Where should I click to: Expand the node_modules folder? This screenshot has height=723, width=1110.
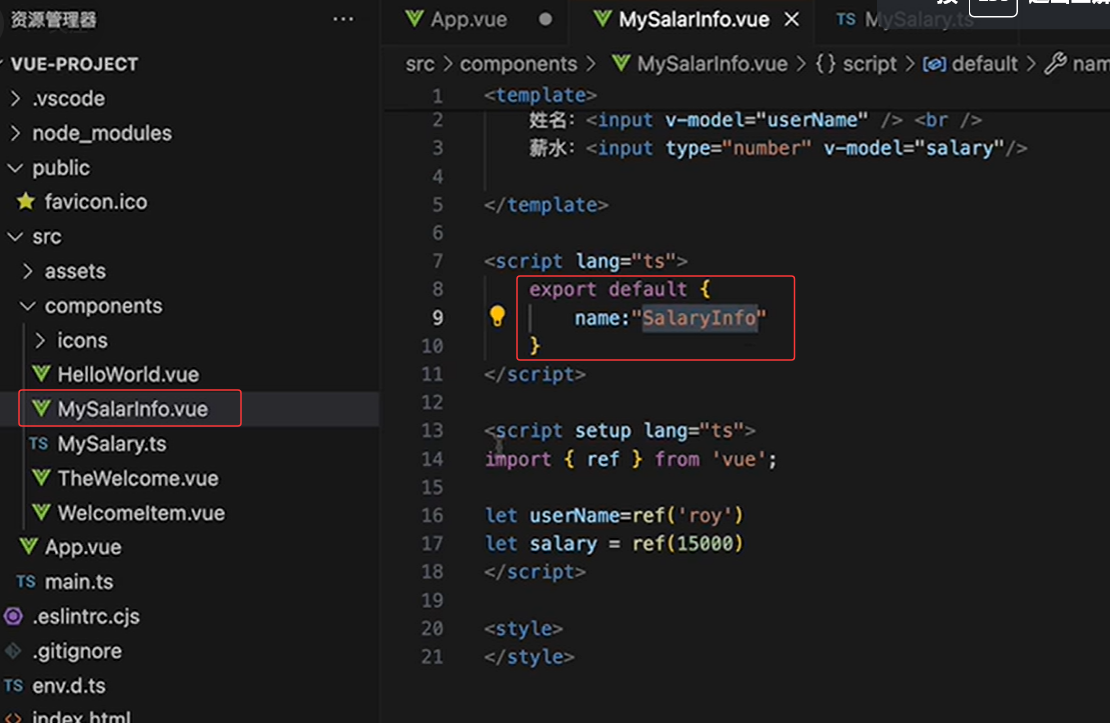(x=16, y=133)
